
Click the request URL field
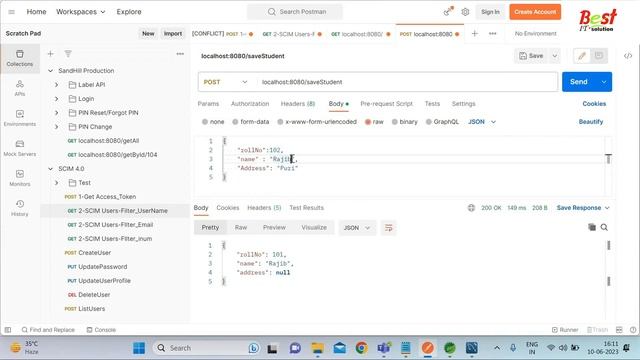coord(407,82)
